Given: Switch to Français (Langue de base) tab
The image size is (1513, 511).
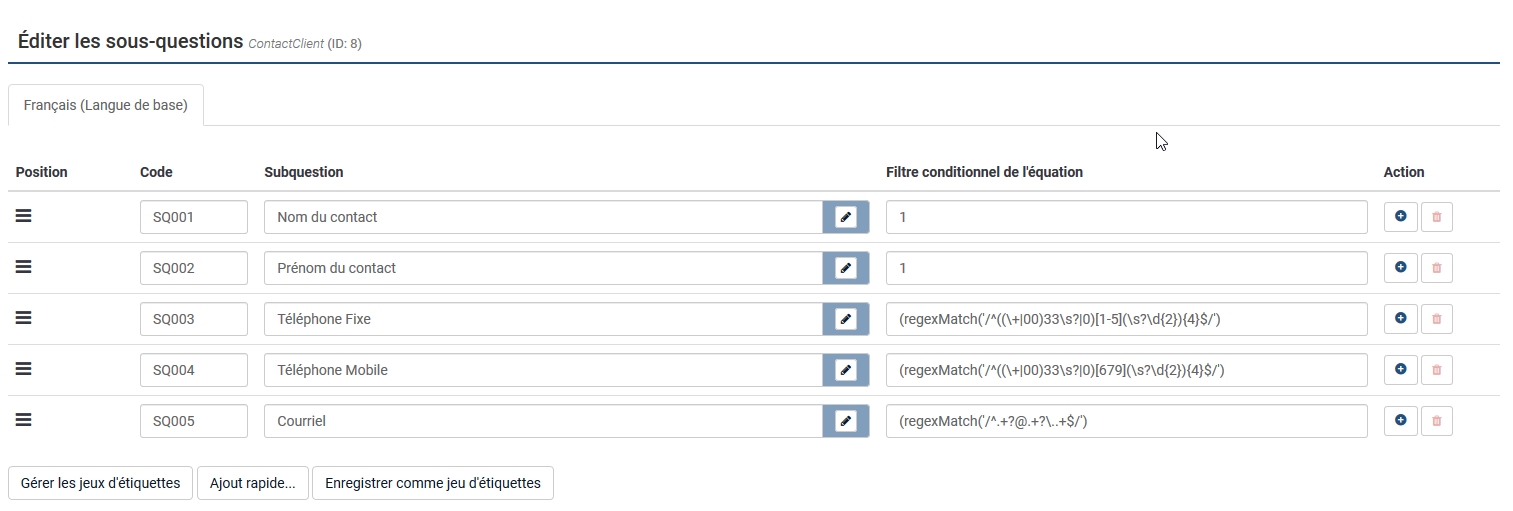Looking at the screenshot, I should coord(106,105).
